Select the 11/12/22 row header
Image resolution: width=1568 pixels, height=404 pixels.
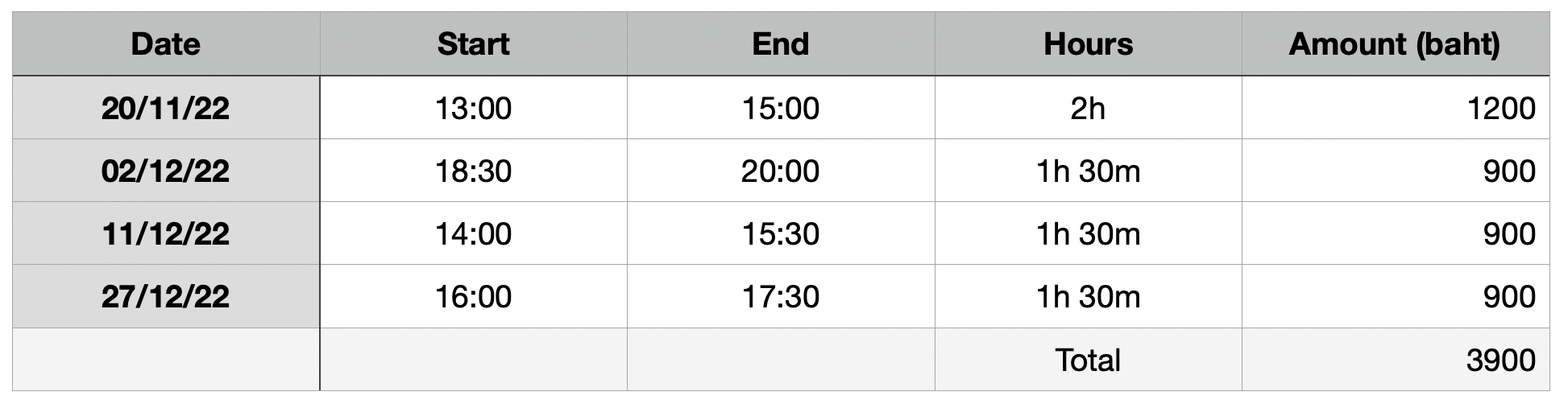[166, 233]
